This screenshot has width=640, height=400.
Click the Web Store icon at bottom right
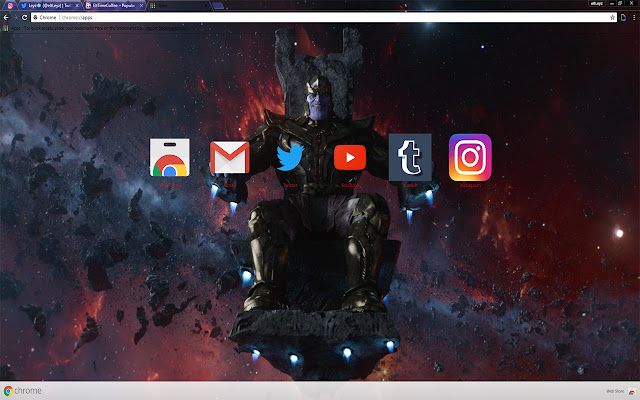pyautogui.click(x=632, y=391)
